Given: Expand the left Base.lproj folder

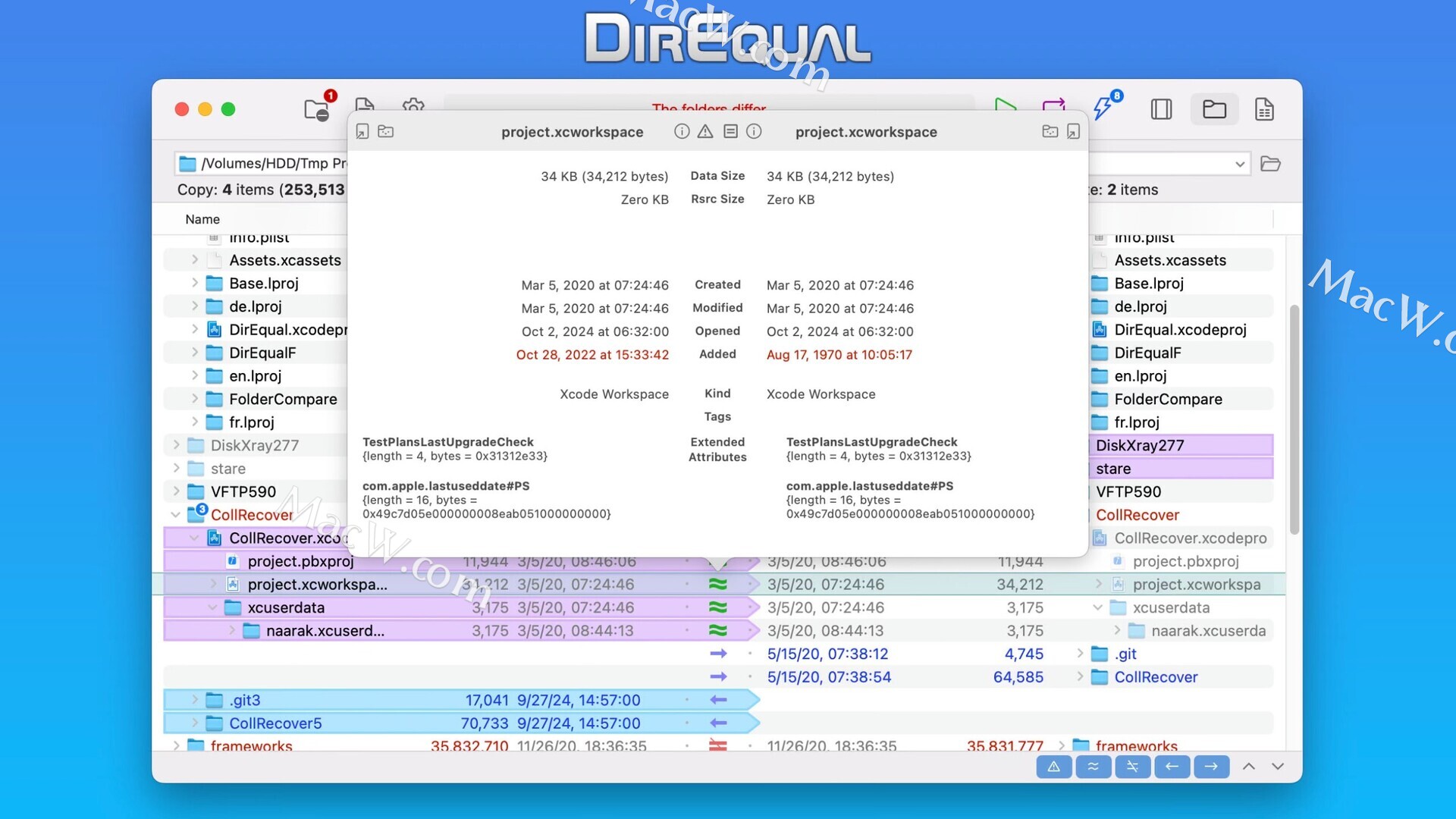Looking at the screenshot, I should pyautogui.click(x=194, y=283).
